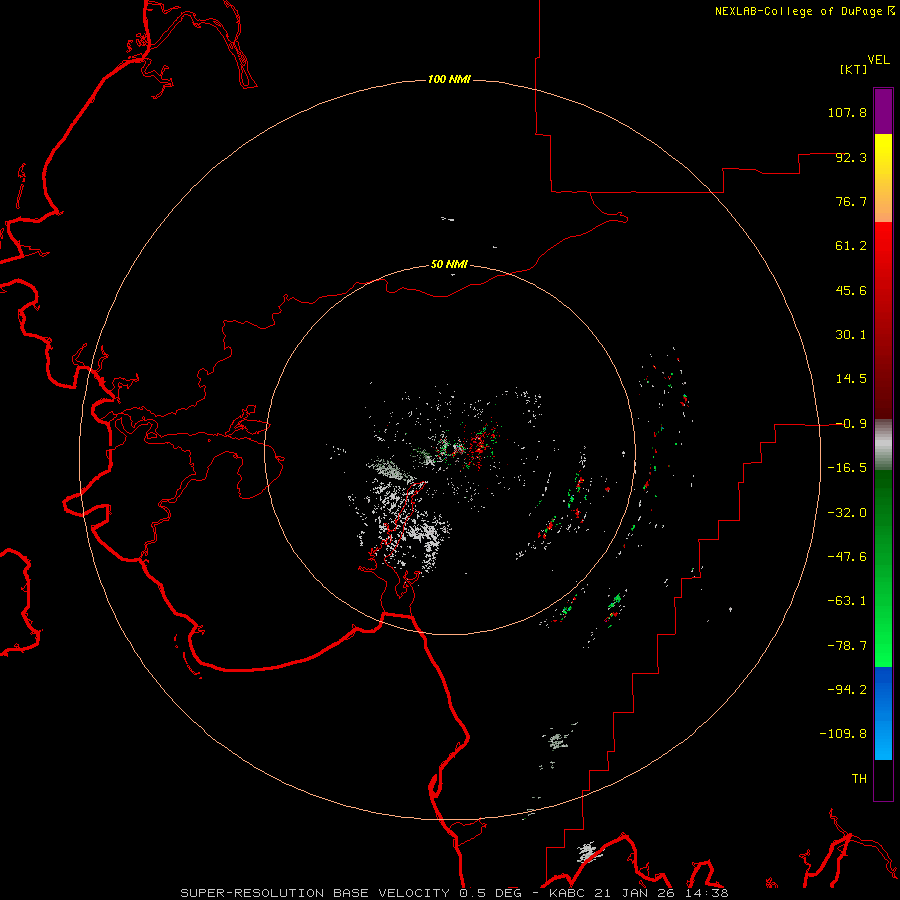Image resolution: width=900 pixels, height=900 pixels.
Task: Click the 50 NMI range ring label
Action: (x=449, y=265)
